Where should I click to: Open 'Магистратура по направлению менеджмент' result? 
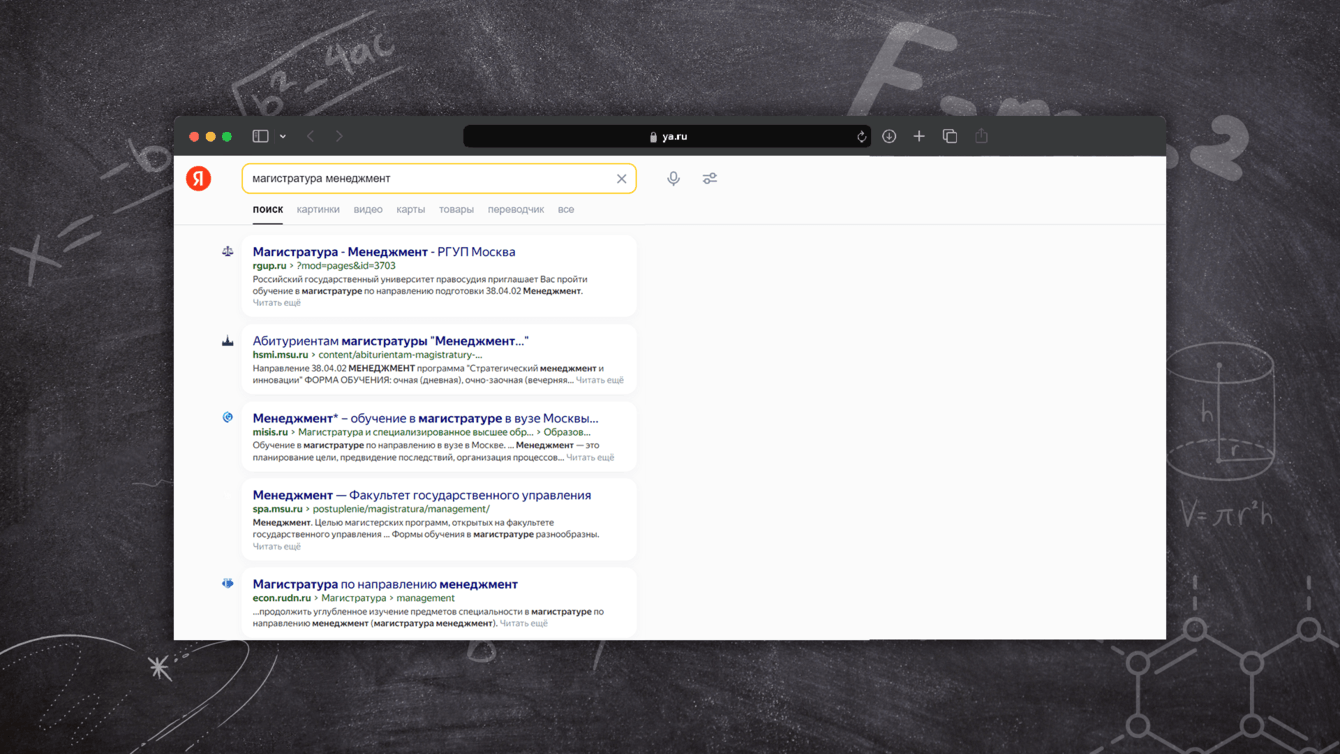385,584
